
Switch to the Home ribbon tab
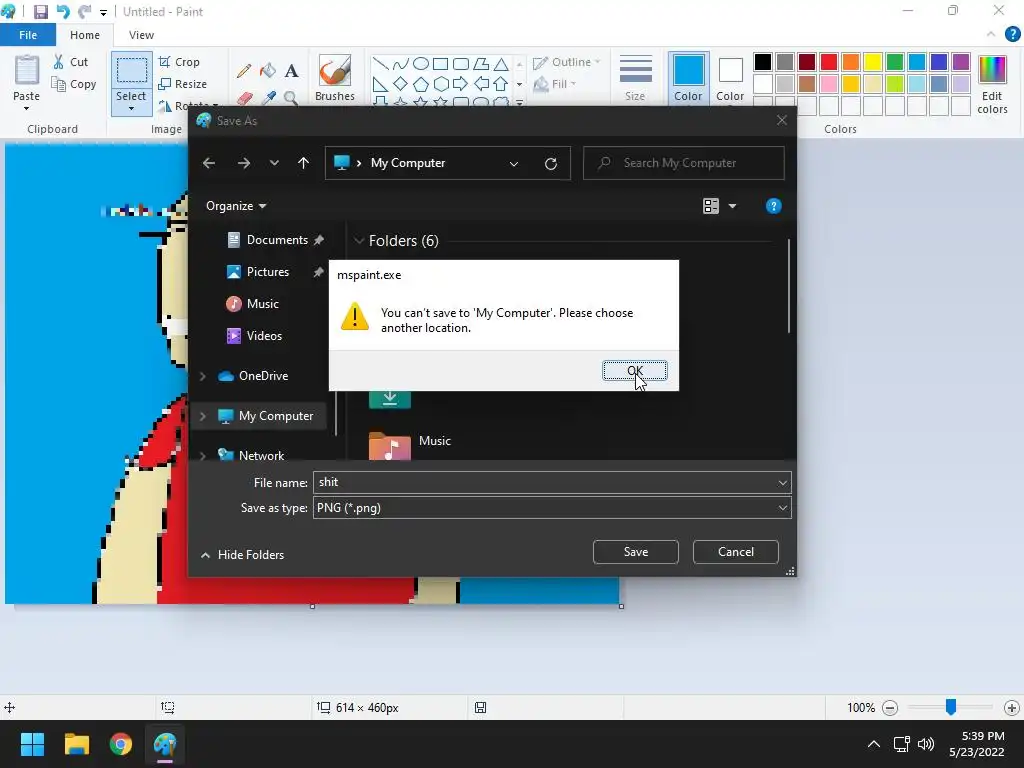click(85, 35)
